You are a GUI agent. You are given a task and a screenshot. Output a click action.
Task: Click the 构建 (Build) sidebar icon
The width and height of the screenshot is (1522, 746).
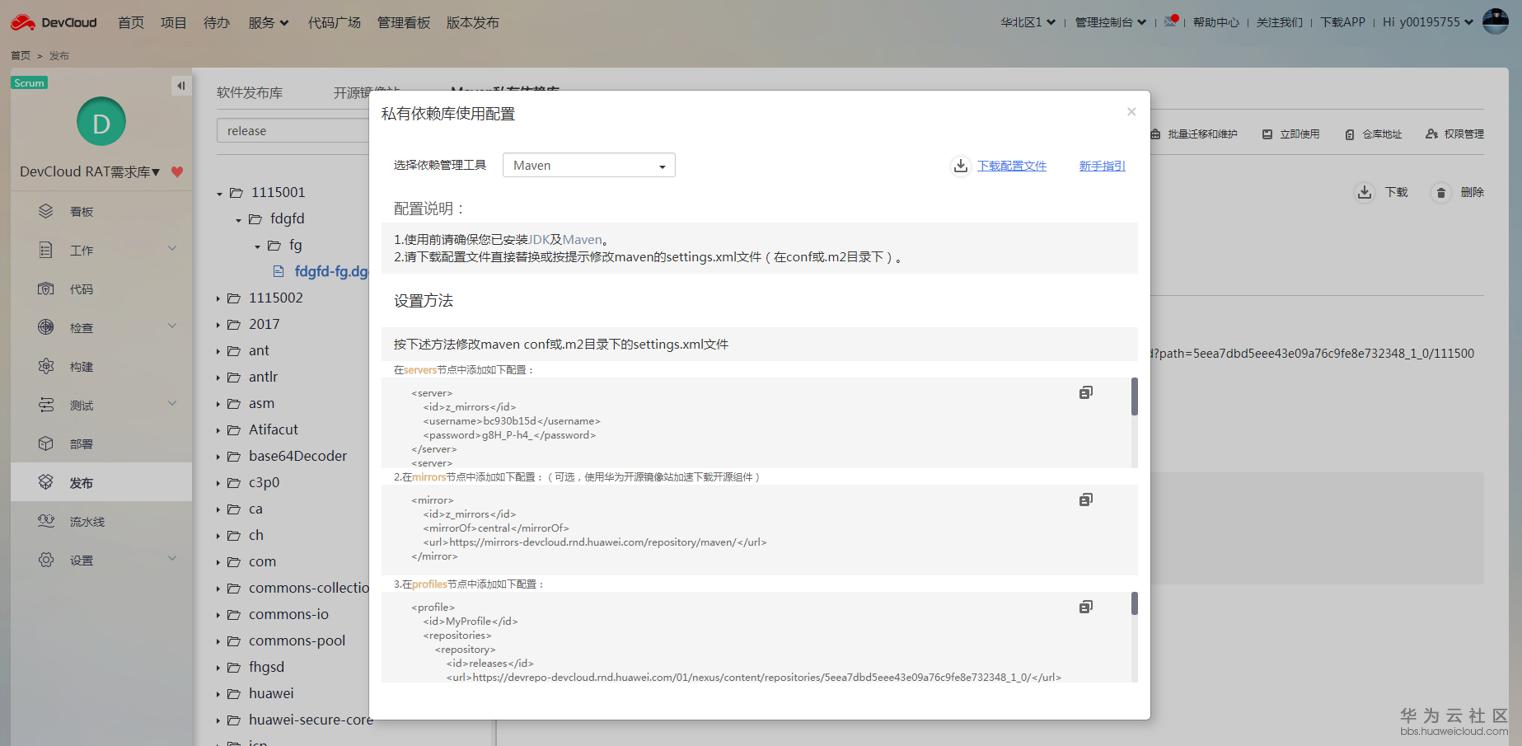pos(46,366)
